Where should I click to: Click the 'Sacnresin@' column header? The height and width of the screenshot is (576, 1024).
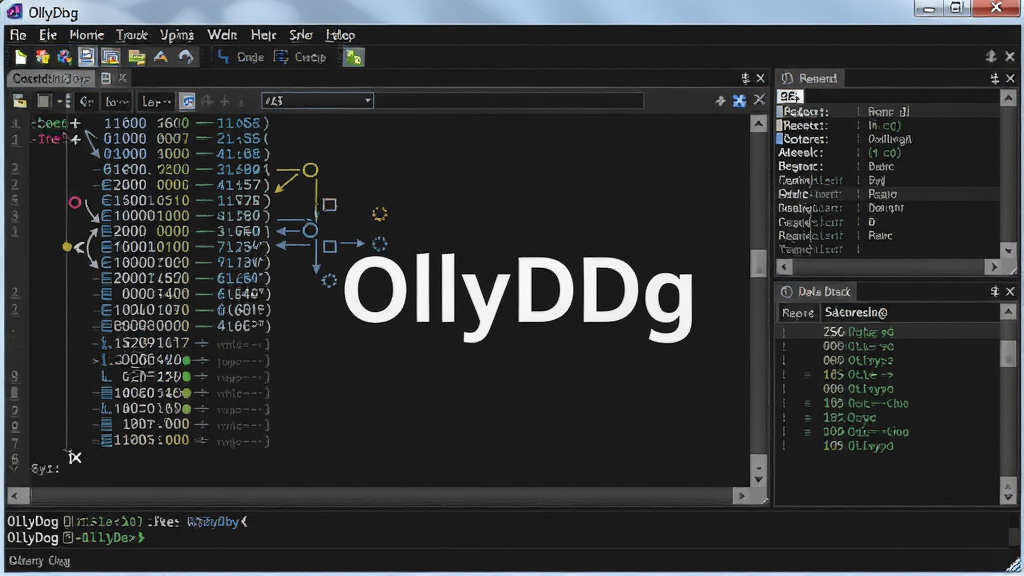tap(856, 313)
